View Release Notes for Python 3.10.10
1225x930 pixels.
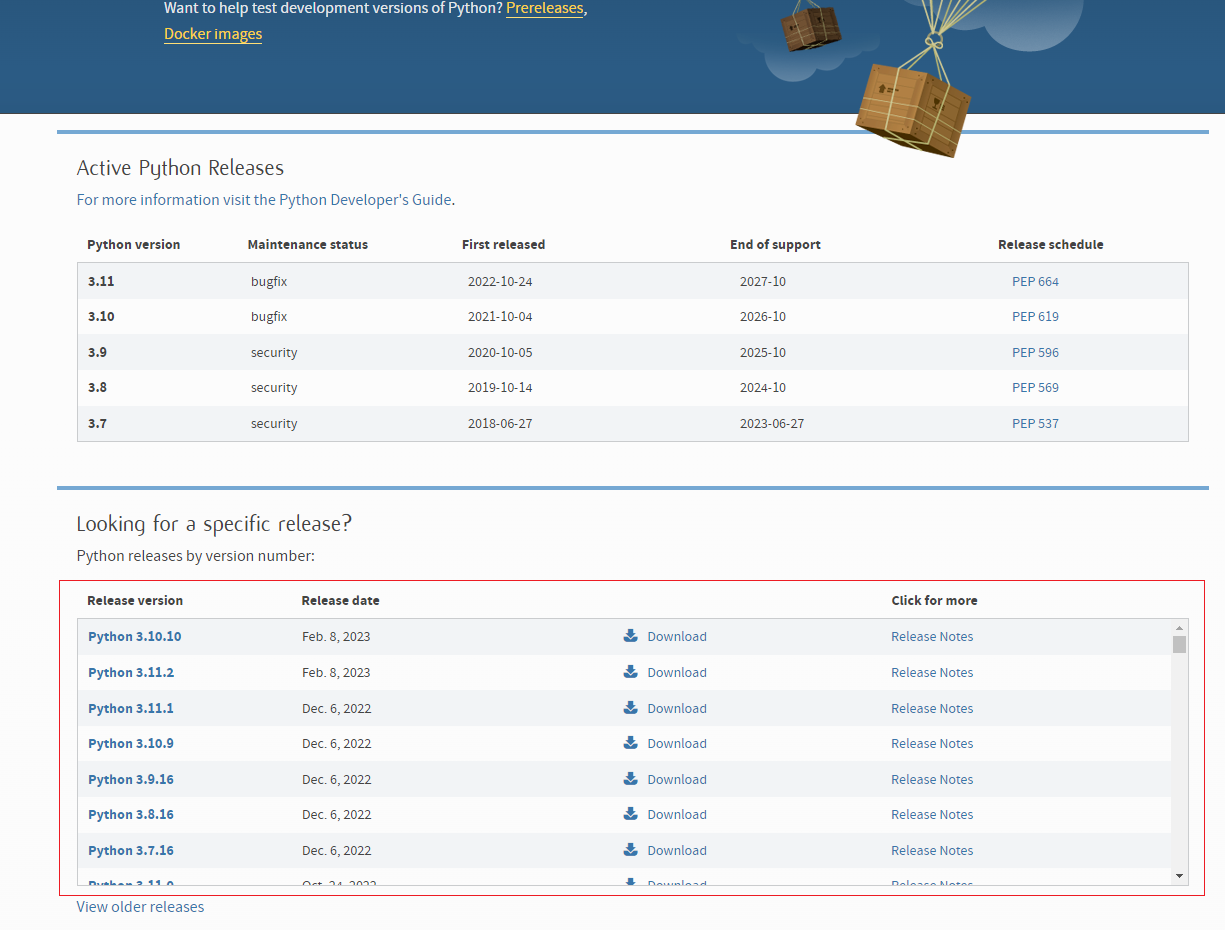coord(932,637)
